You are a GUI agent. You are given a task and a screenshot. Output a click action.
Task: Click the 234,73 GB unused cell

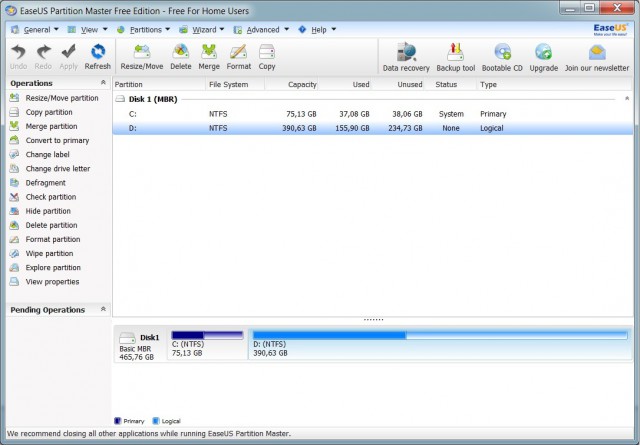click(x=405, y=128)
